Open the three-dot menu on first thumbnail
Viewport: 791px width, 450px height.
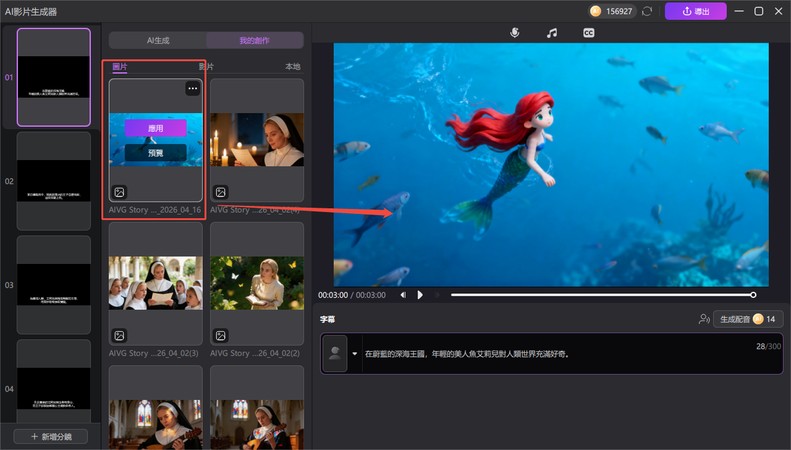point(192,89)
